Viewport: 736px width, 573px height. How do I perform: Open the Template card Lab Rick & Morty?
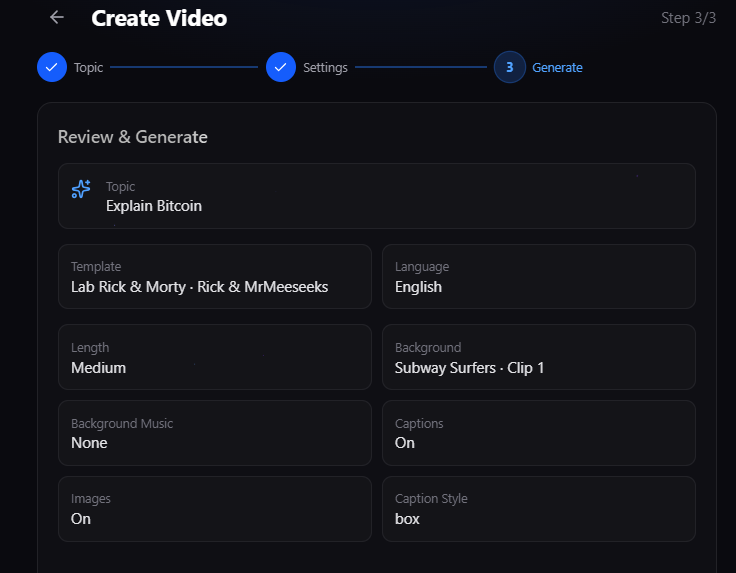pyautogui.click(x=215, y=277)
